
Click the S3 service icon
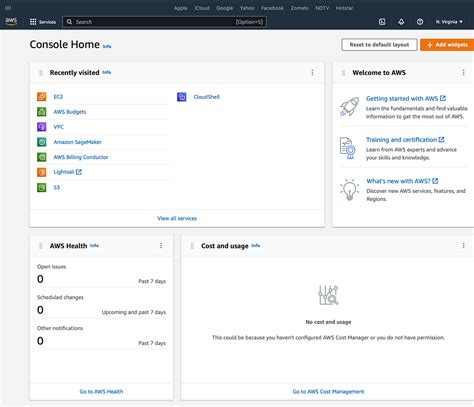point(42,187)
